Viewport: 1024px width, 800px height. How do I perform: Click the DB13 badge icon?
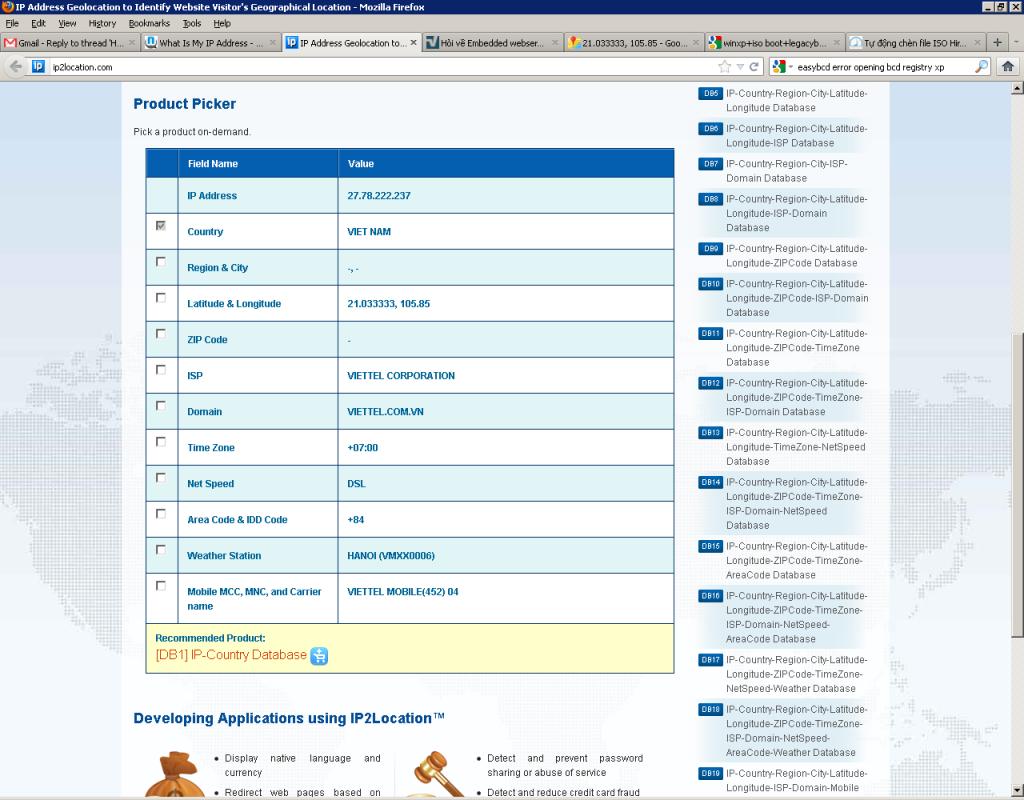[710, 433]
